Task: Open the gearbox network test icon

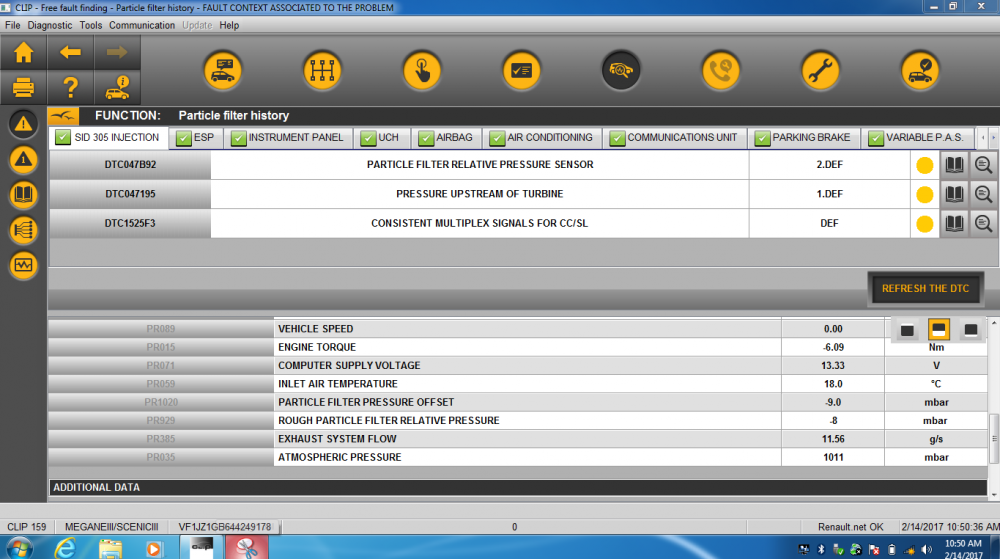Action: (x=322, y=70)
